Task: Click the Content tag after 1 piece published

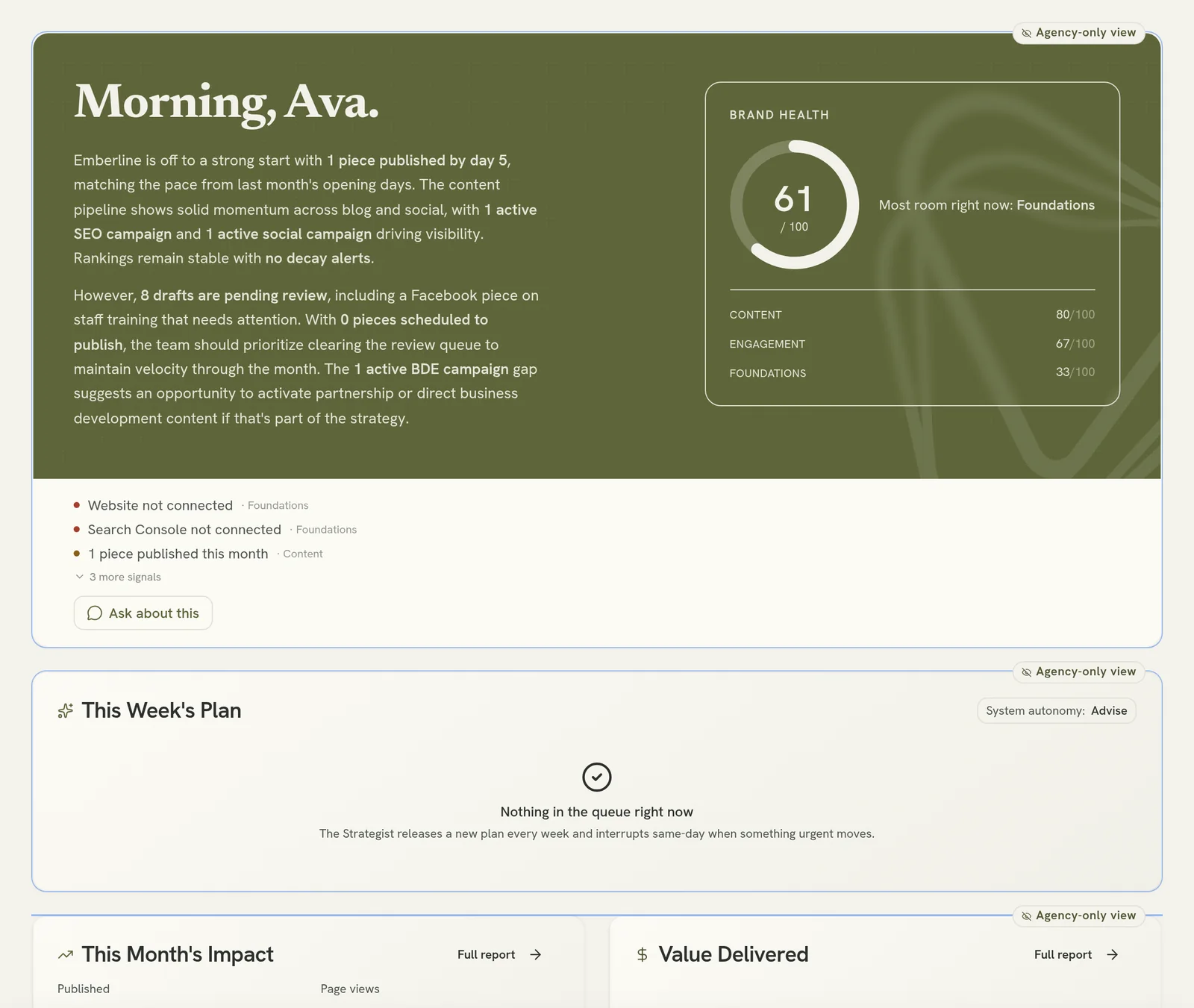Action: [x=303, y=554]
